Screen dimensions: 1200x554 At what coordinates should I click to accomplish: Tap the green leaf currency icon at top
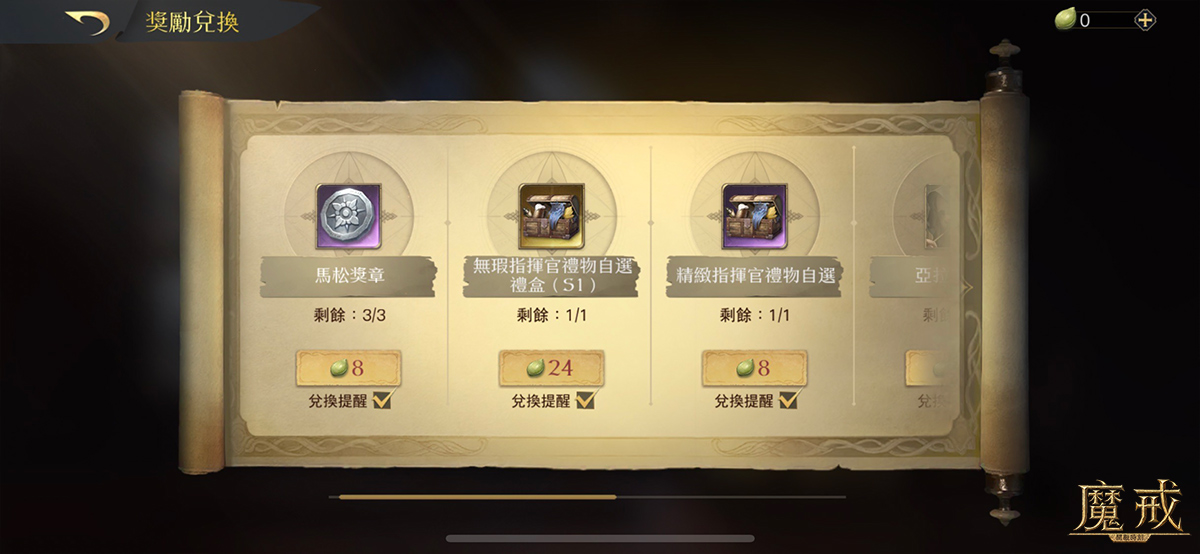tap(1065, 19)
